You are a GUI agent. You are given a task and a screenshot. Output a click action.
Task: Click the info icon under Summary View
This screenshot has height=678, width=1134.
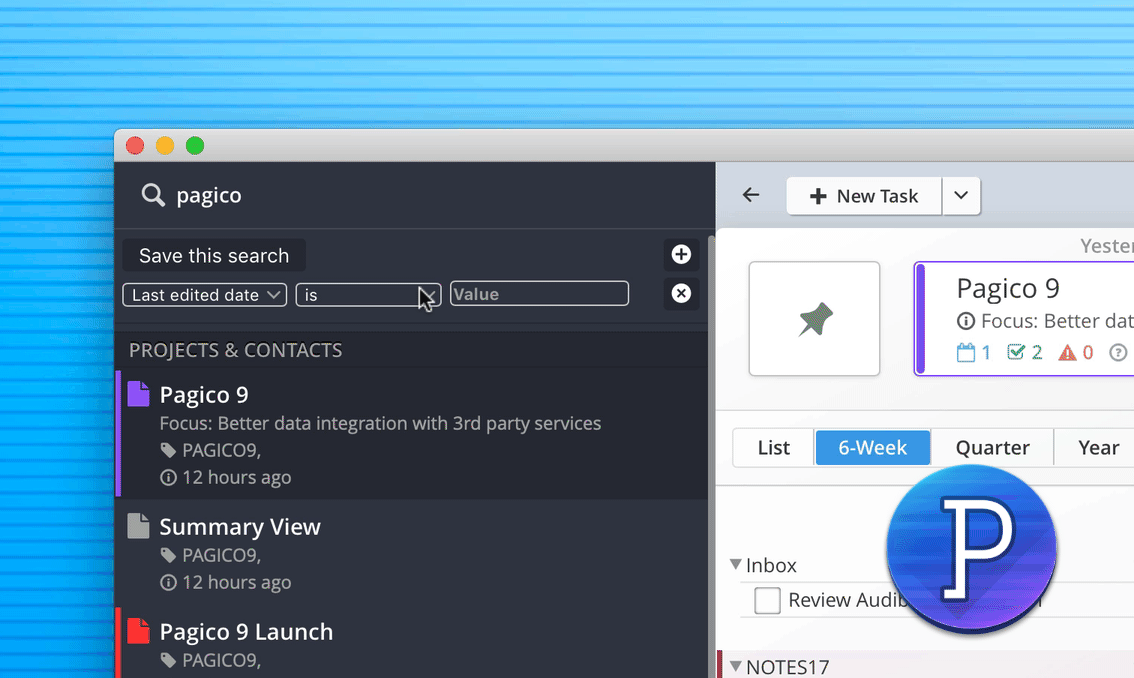point(168,582)
